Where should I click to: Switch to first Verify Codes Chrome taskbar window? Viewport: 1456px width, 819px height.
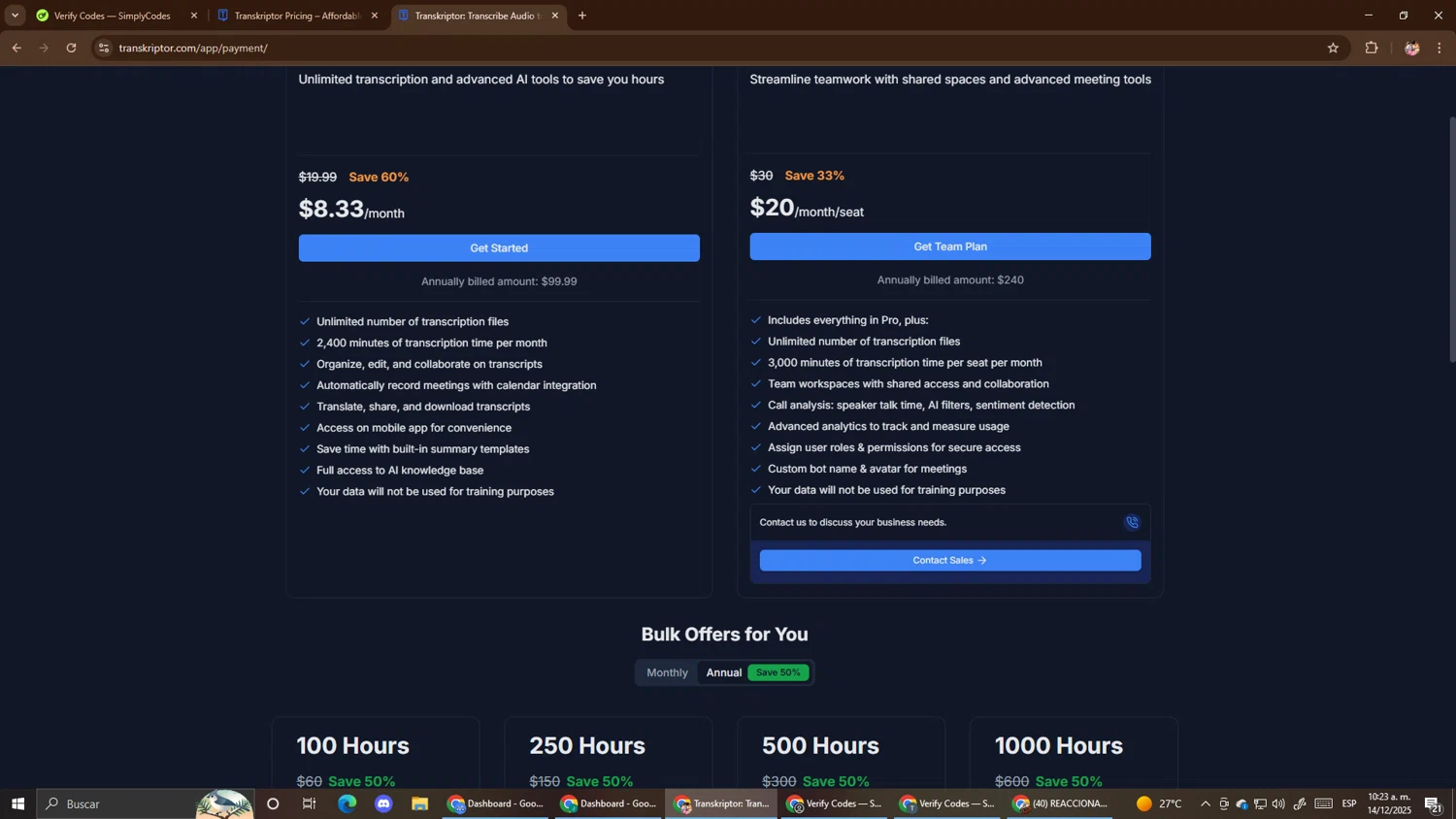(834, 804)
